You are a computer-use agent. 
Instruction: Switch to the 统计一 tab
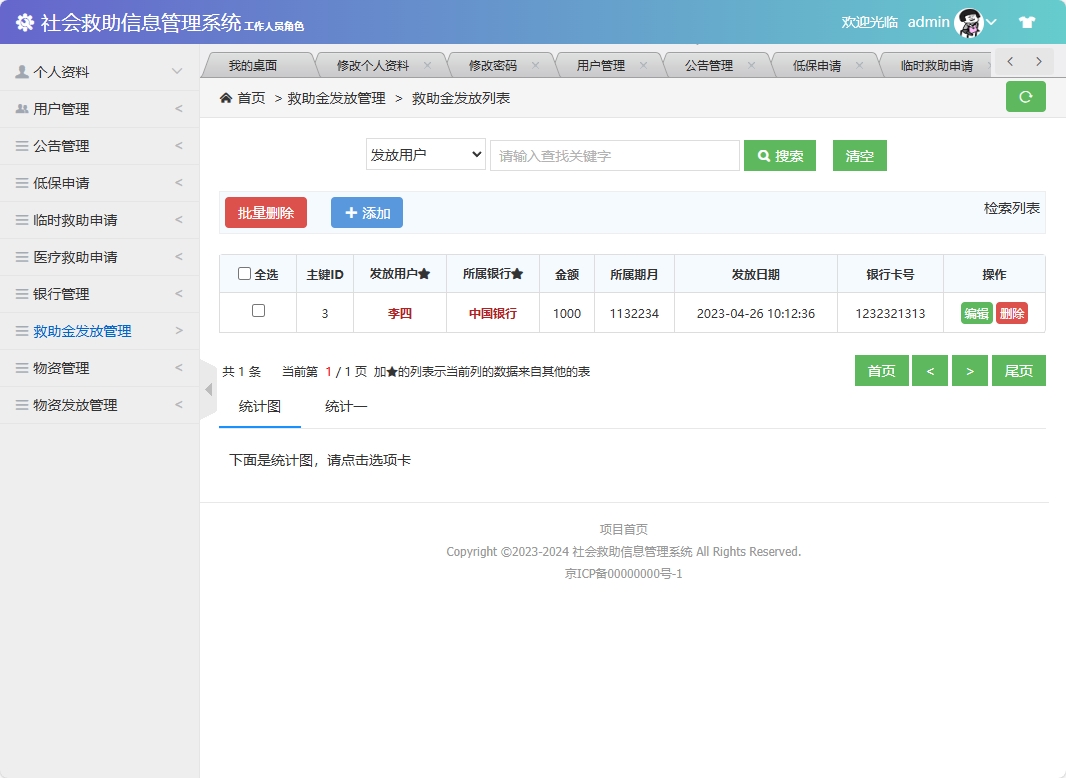[343, 407]
